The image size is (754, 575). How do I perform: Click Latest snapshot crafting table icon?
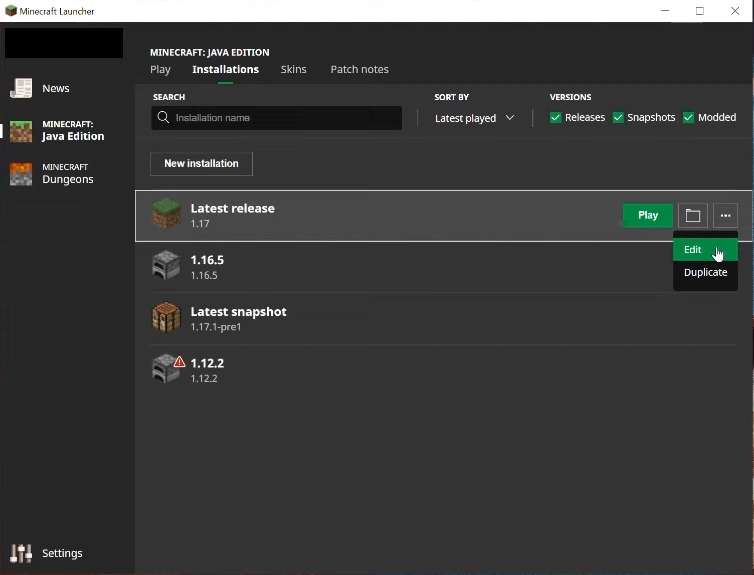(x=166, y=317)
